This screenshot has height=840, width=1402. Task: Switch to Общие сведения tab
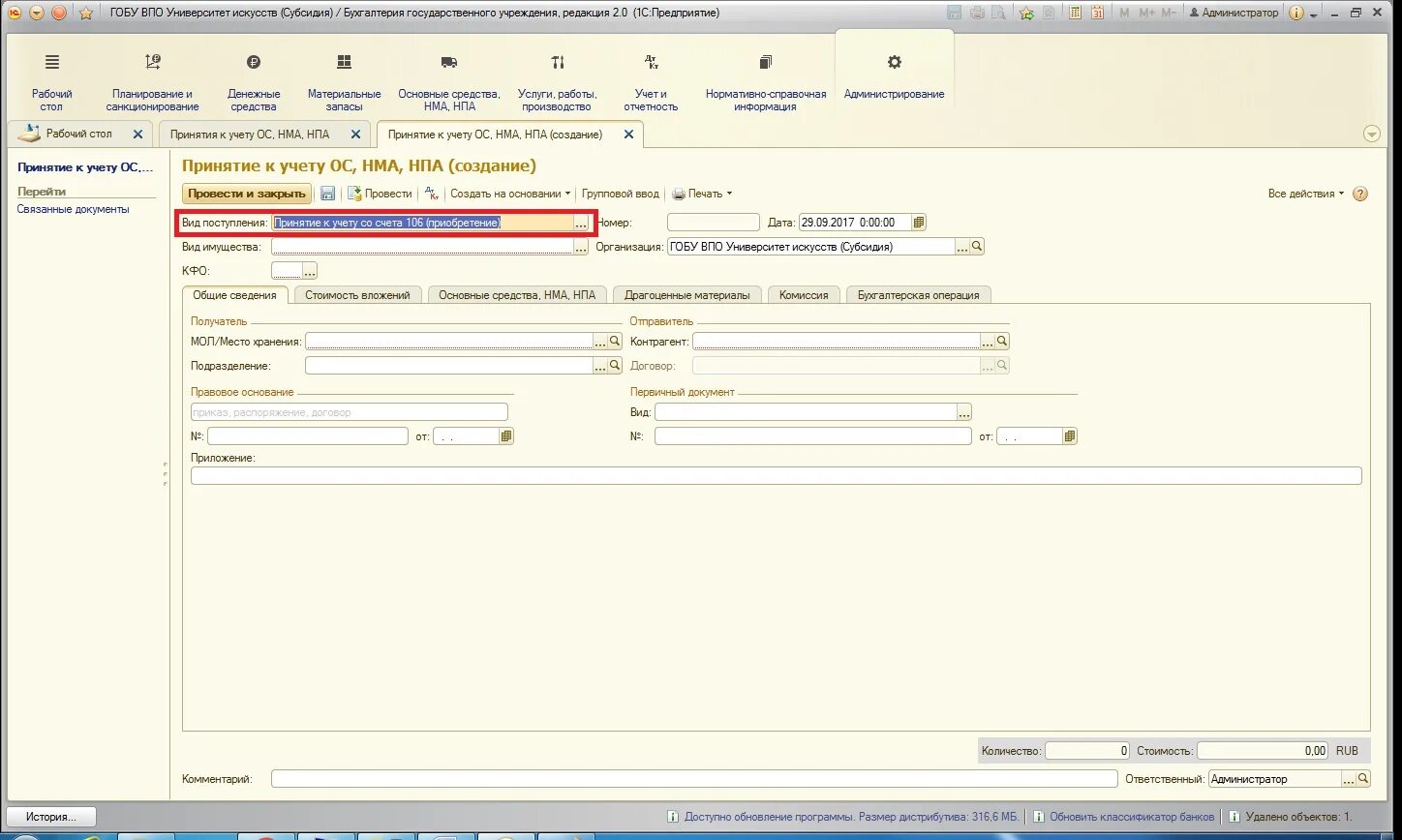click(x=234, y=295)
